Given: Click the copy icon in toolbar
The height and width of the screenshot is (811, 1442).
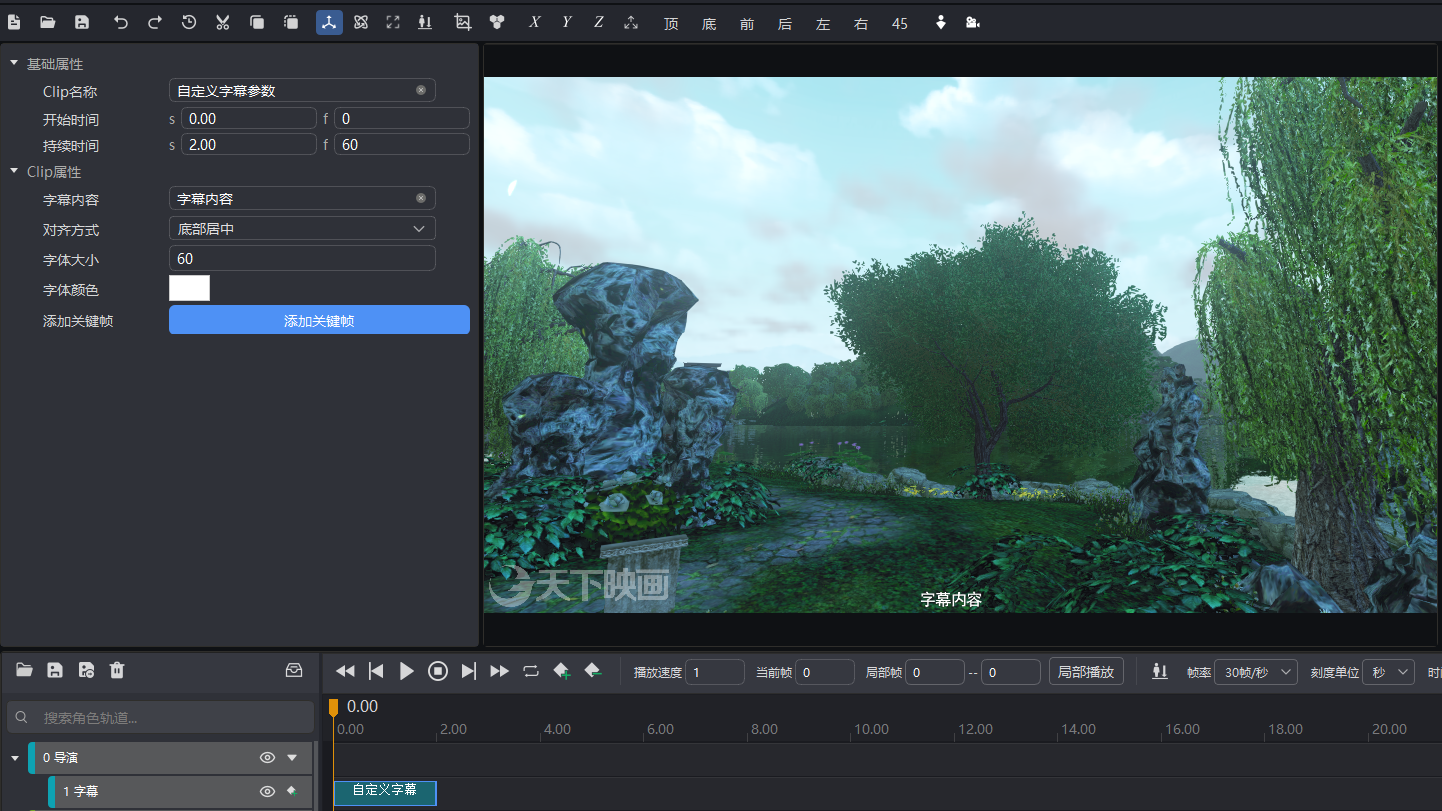Looking at the screenshot, I should [257, 22].
